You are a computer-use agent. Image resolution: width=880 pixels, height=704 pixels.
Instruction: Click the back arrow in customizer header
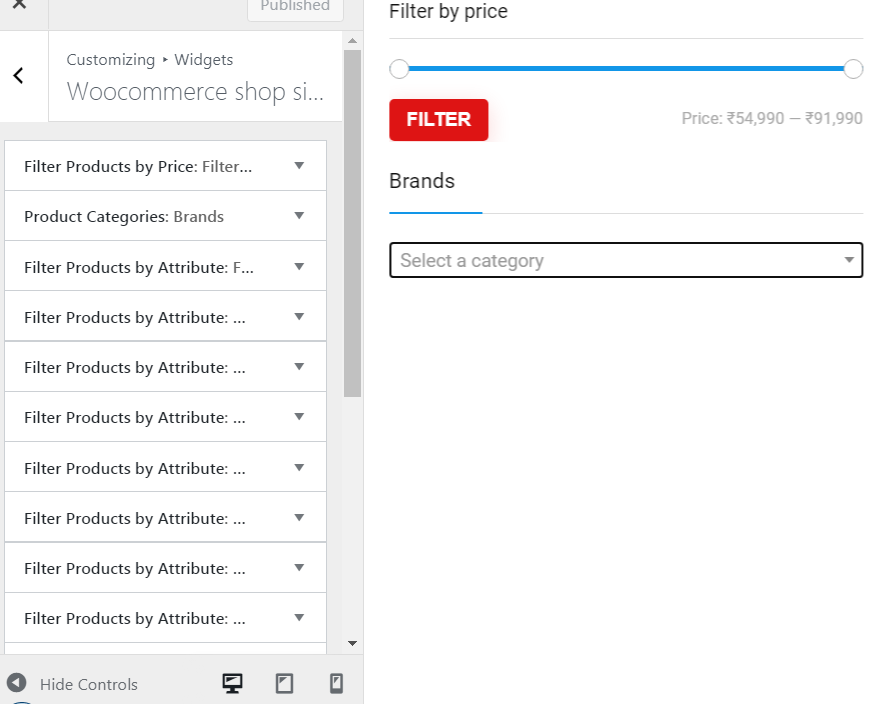[x=19, y=76]
